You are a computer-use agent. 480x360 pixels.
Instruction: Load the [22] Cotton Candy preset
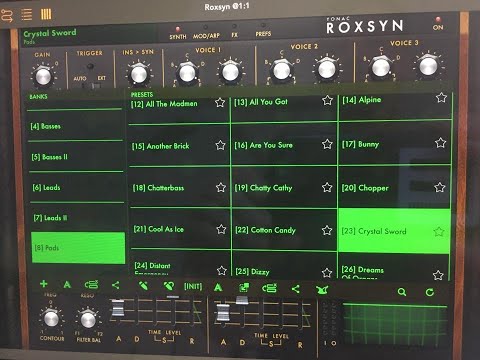(284, 230)
